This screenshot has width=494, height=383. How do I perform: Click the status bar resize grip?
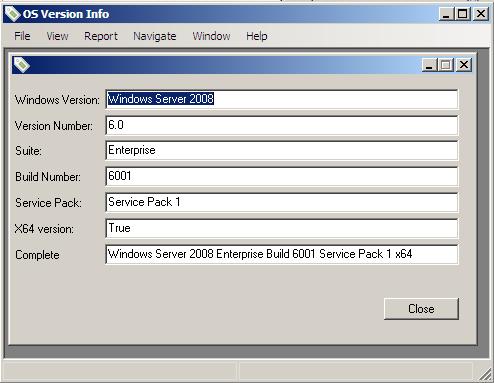coord(485,375)
